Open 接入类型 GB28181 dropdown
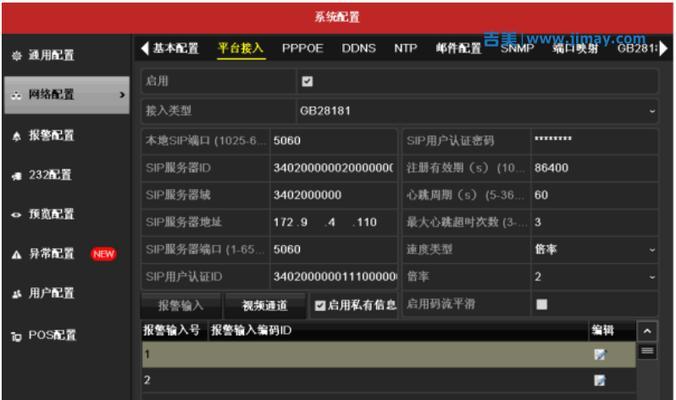The height and width of the screenshot is (400, 676). point(477,111)
